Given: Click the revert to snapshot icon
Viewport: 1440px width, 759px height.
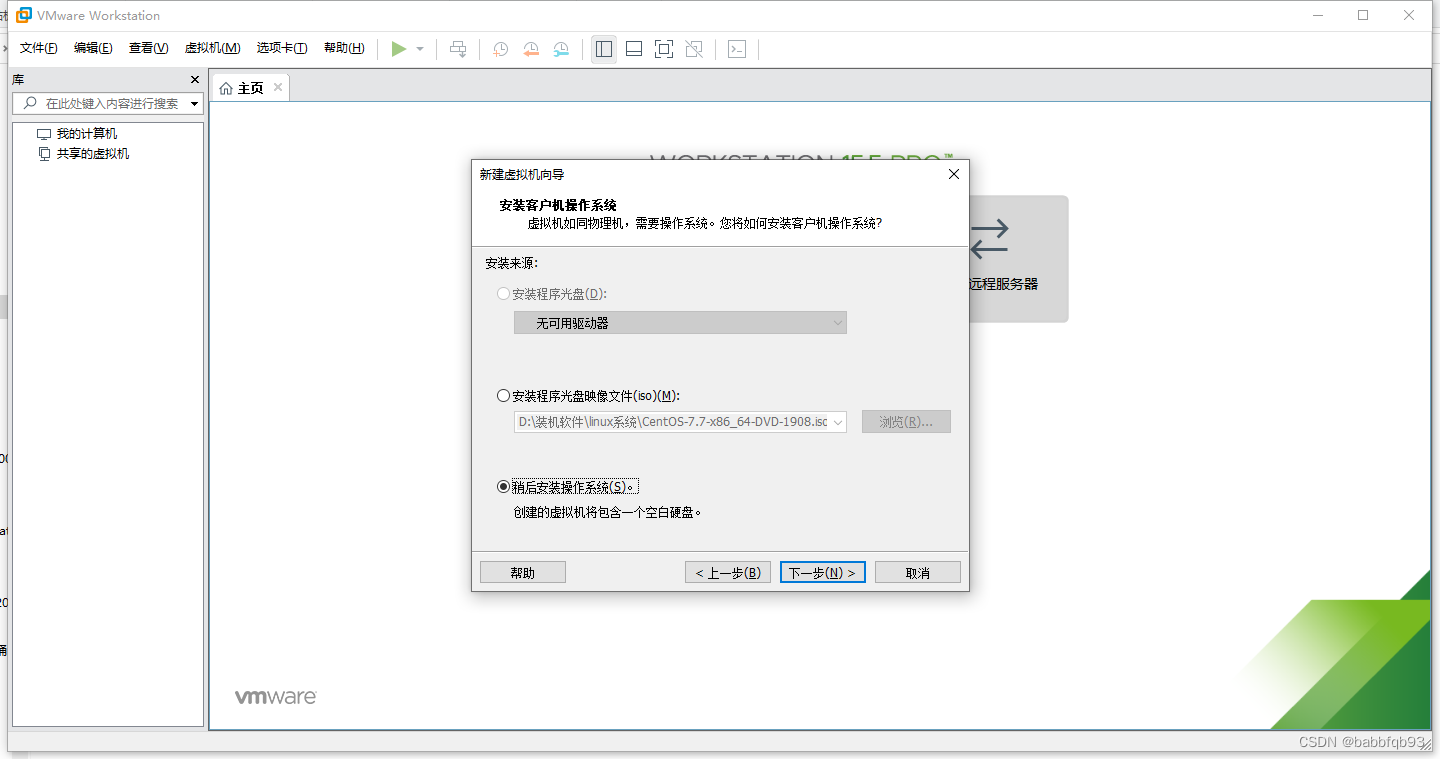Looking at the screenshot, I should [x=531, y=49].
